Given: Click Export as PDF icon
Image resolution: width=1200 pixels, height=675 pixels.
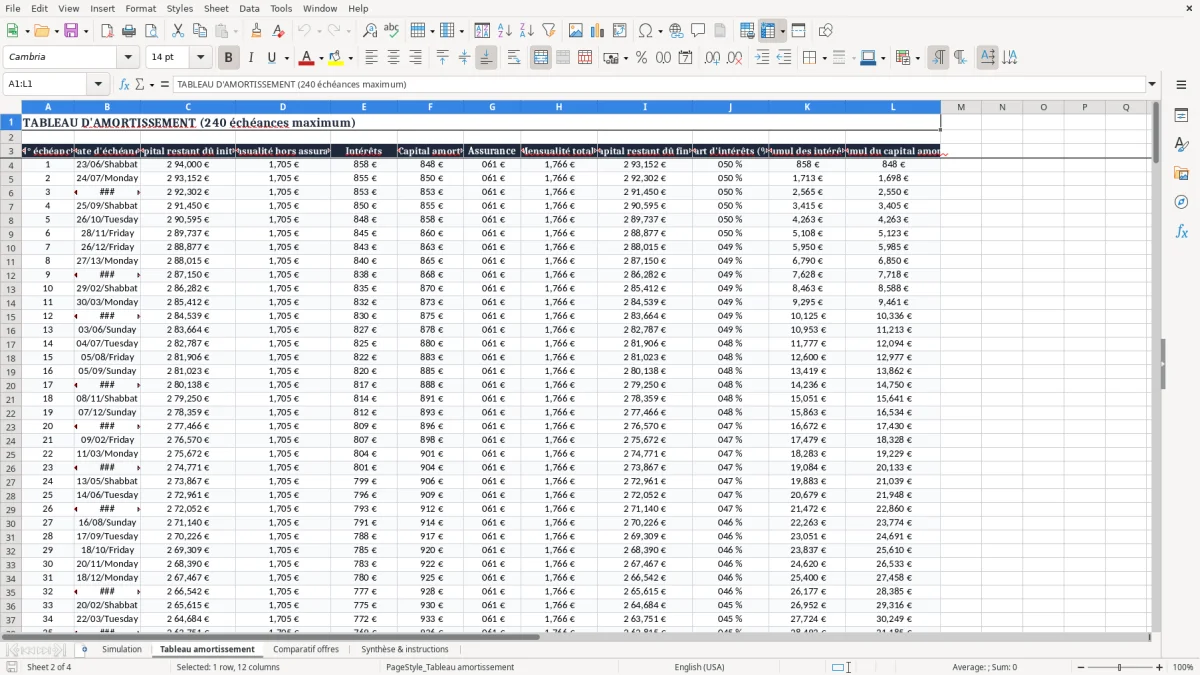Looking at the screenshot, I should (107, 31).
